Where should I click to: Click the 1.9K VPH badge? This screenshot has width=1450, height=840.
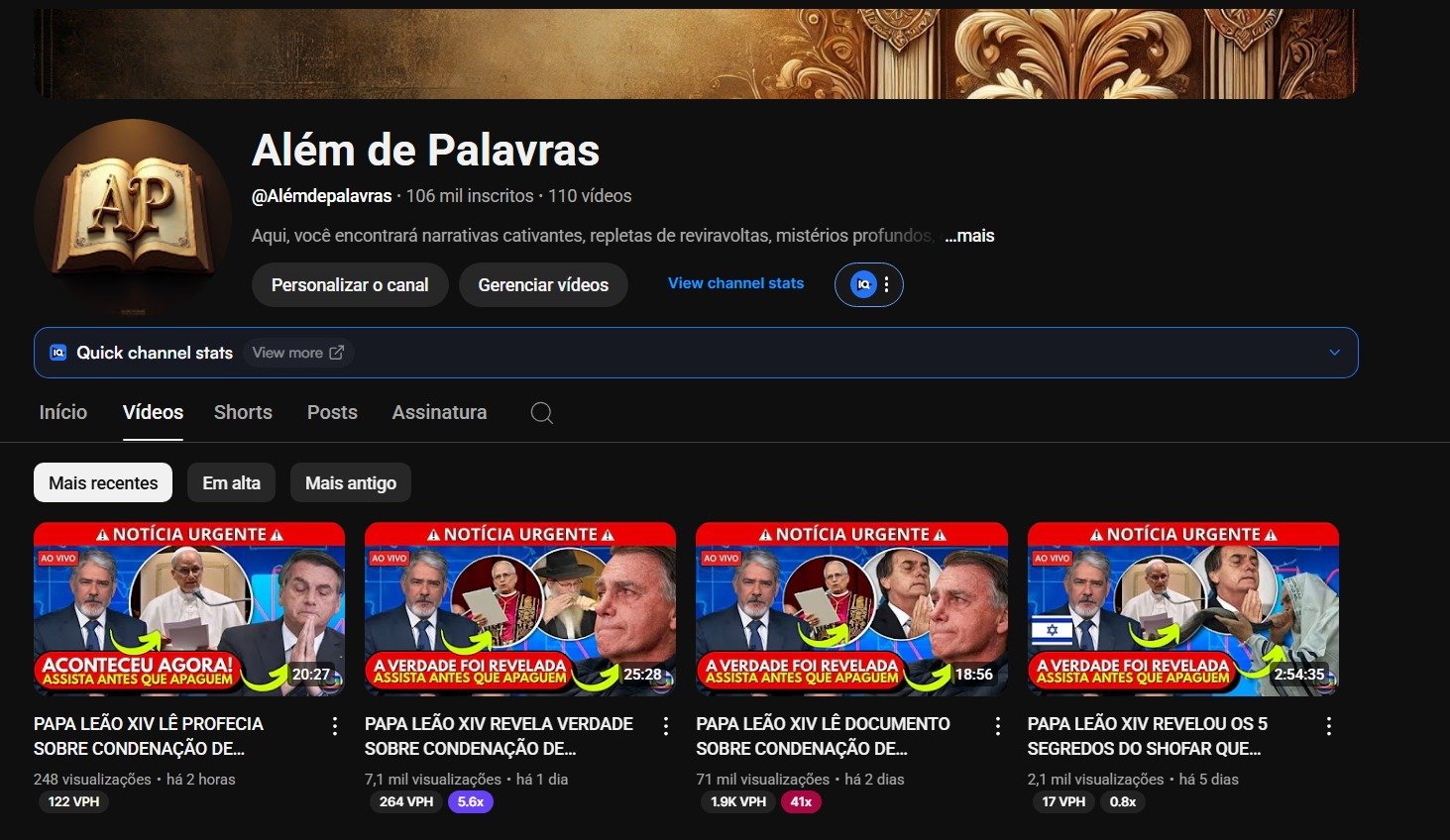(x=738, y=801)
